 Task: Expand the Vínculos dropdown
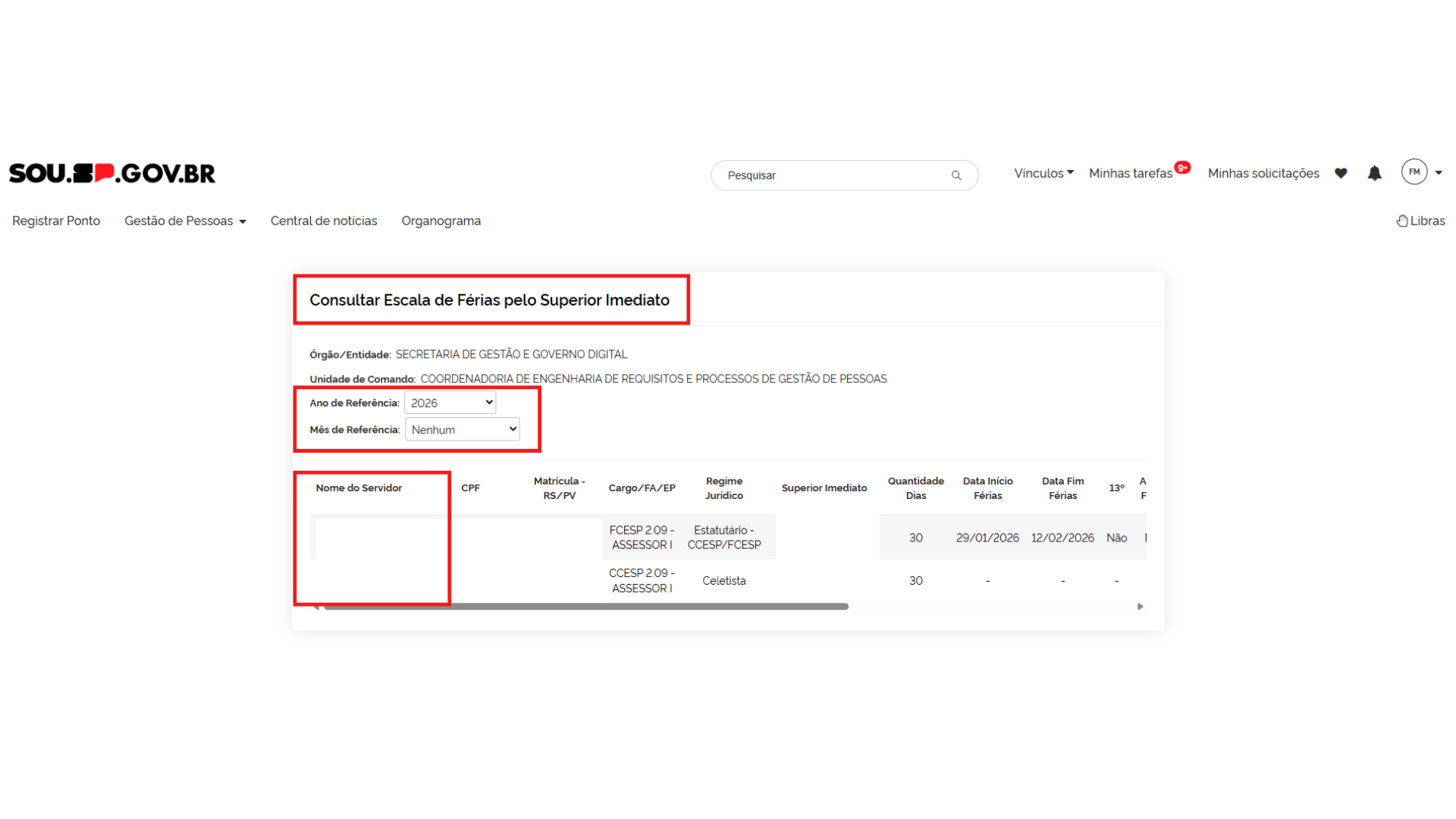(x=1043, y=173)
